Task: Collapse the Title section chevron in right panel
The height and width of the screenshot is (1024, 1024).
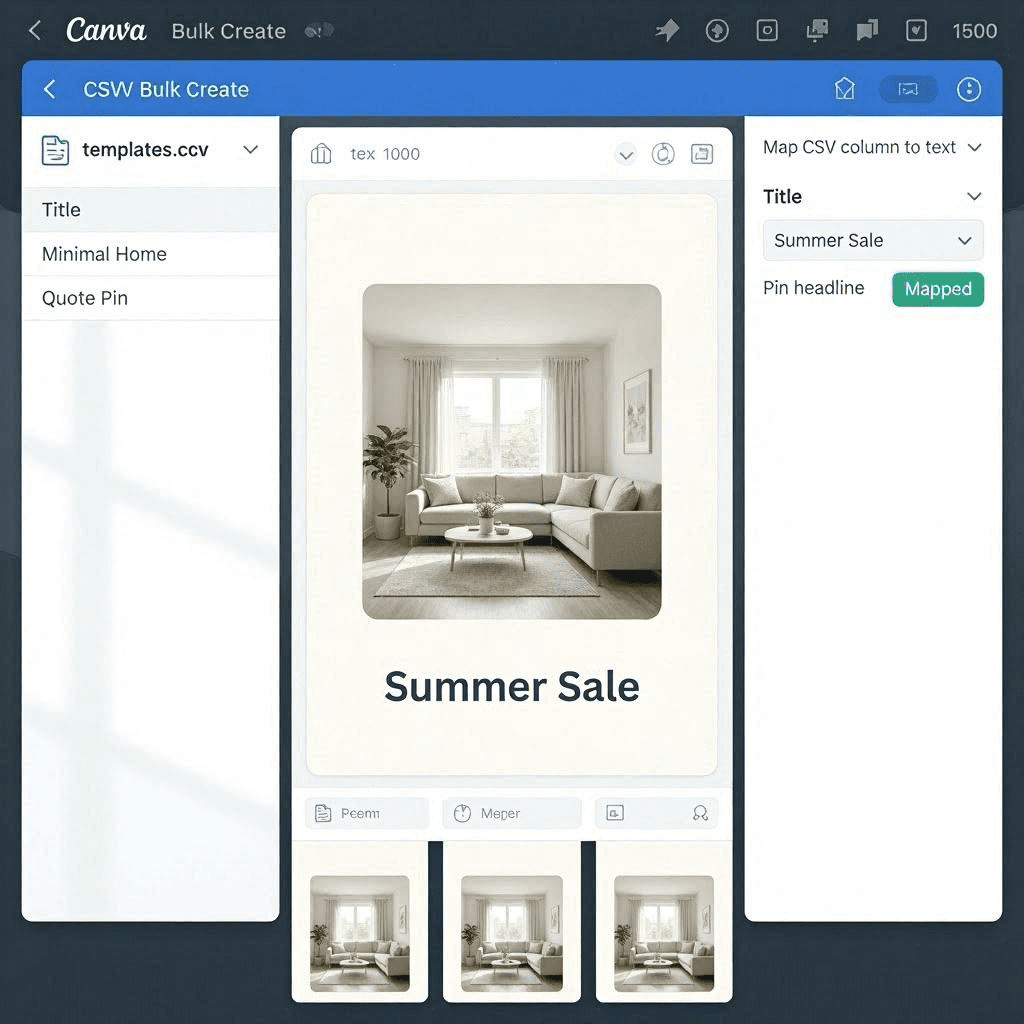Action: [x=974, y=197]
